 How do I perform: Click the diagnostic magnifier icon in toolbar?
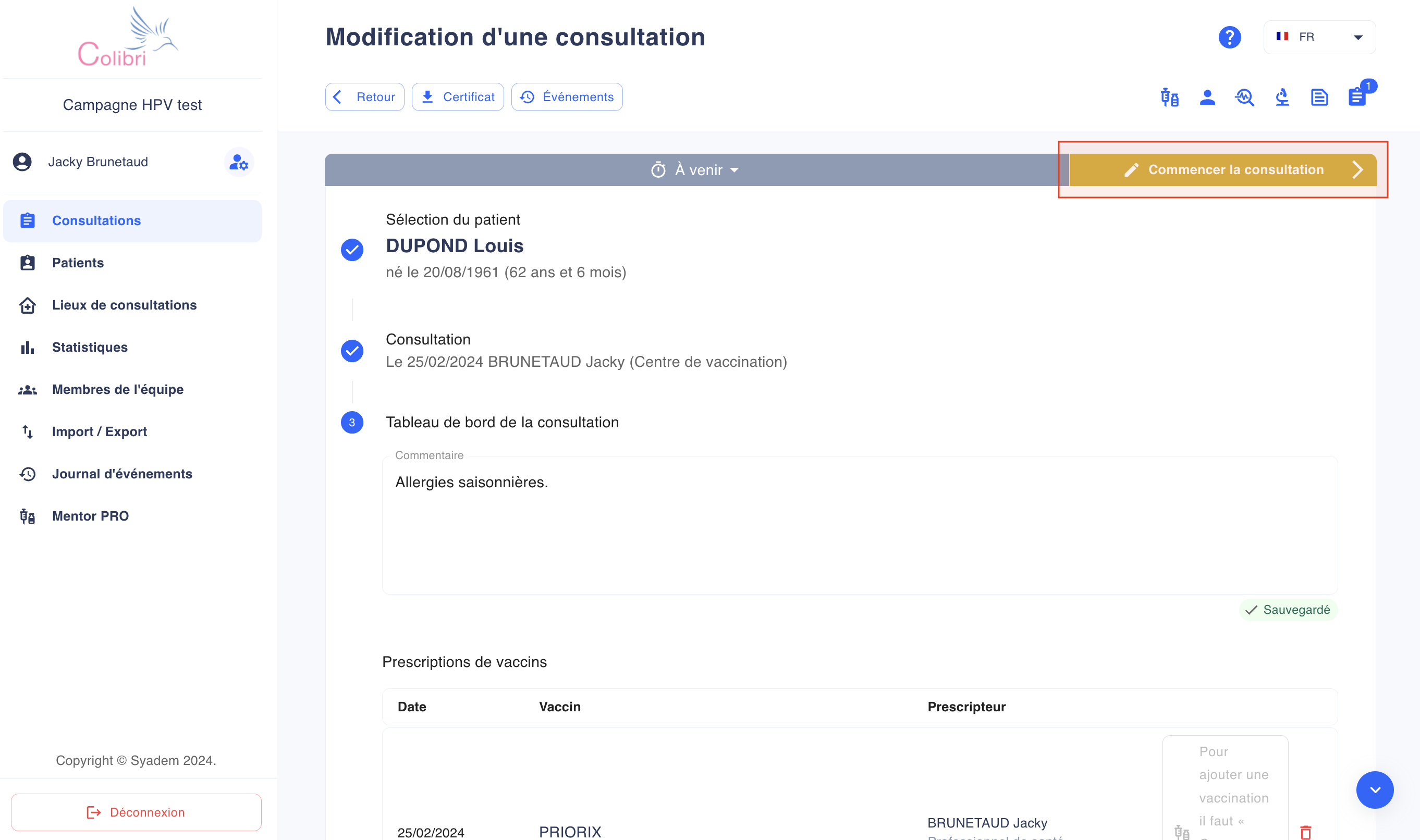(x=1244, y=97)
